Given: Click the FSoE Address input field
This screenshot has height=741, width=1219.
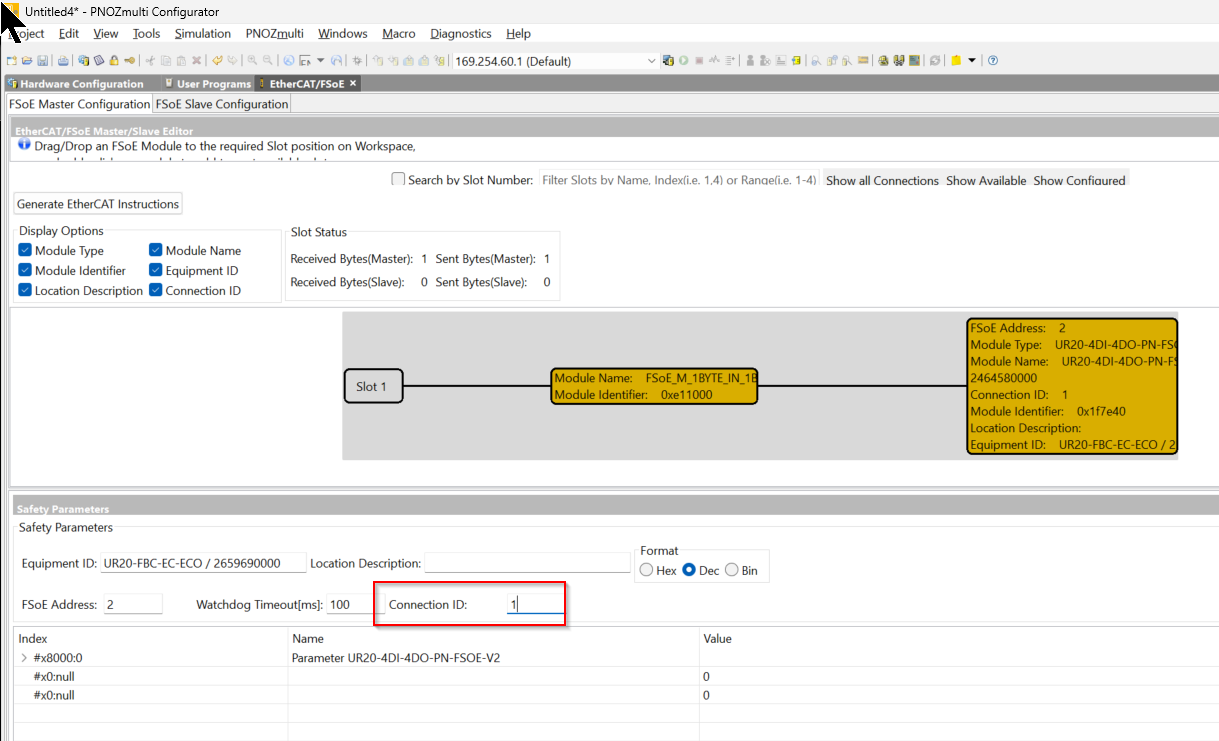Looking at the screenshot, I should click(132, 604).
